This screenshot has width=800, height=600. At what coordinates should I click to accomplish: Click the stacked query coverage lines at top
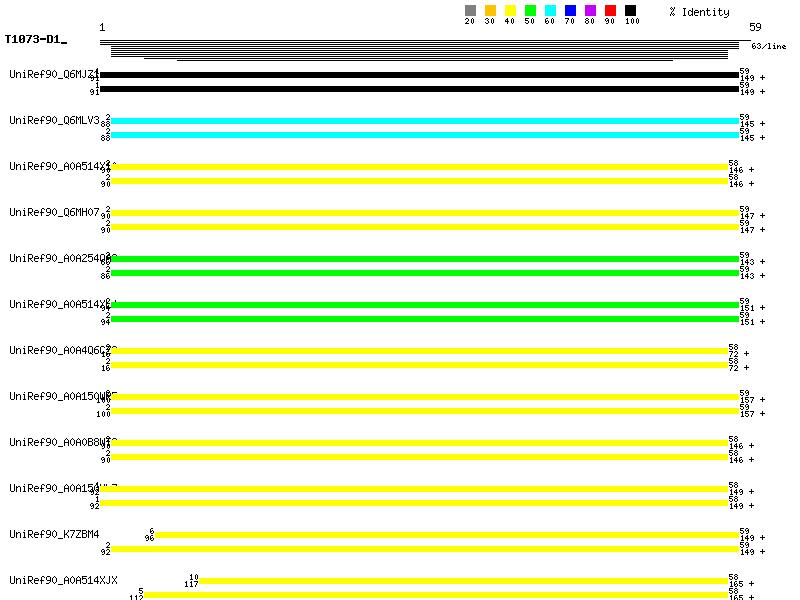pyautogui.click(x=420, y=50)
